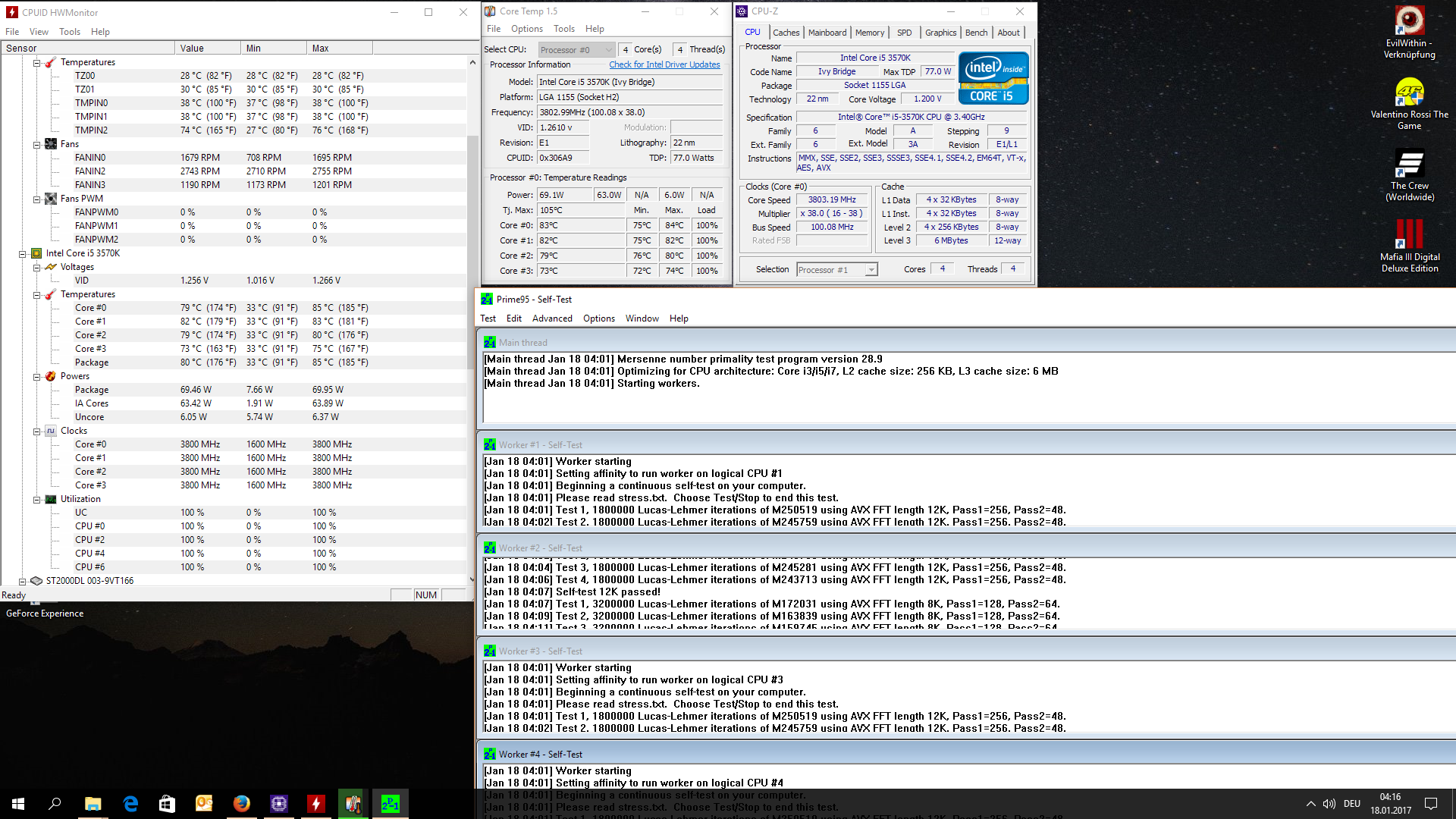Click Check for Intel Driver Updates link
This screenshot has width=1456, height=819.
[664, 64]
